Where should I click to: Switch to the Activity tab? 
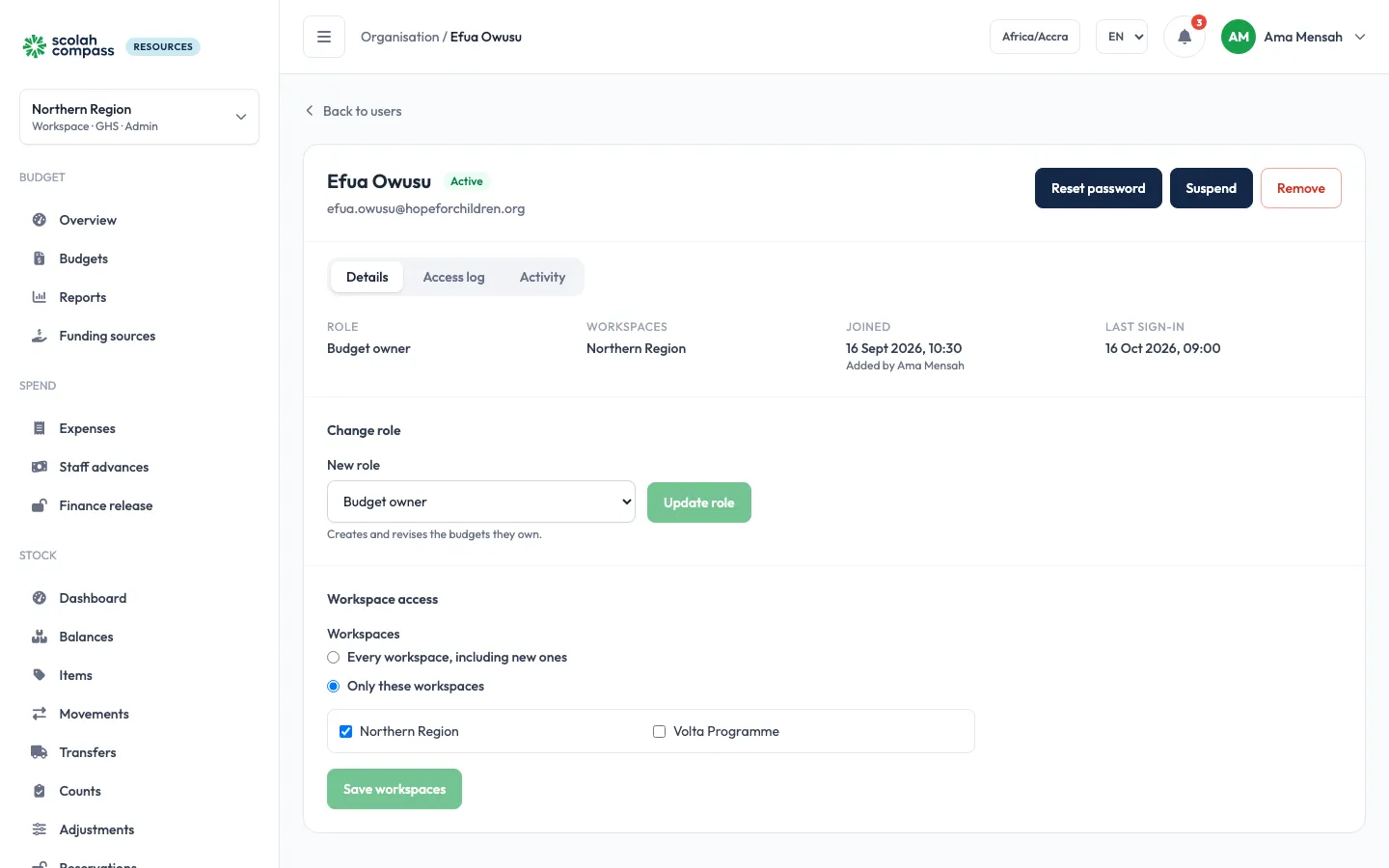(543, 277)
